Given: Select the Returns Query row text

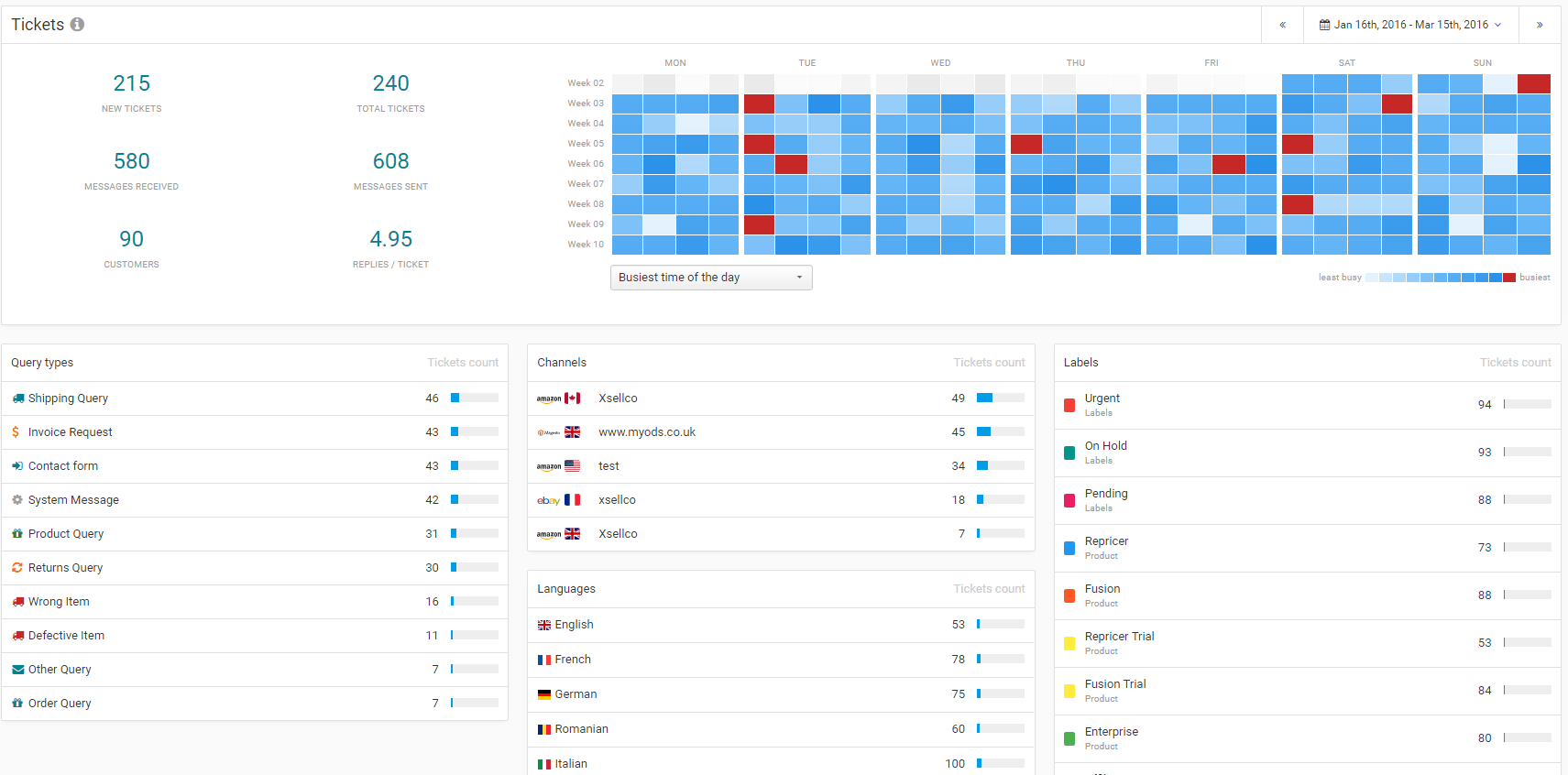Looking at the screenshot, I should (65, 568).
